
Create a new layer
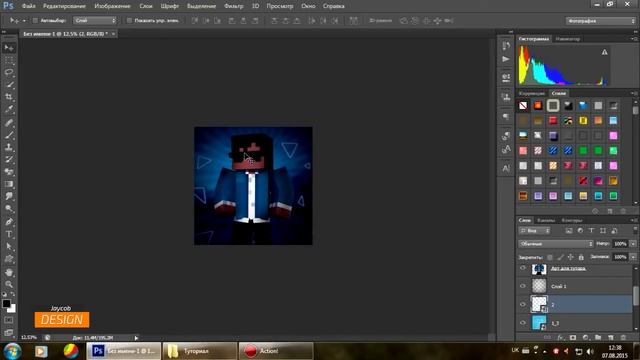(611, 338)
